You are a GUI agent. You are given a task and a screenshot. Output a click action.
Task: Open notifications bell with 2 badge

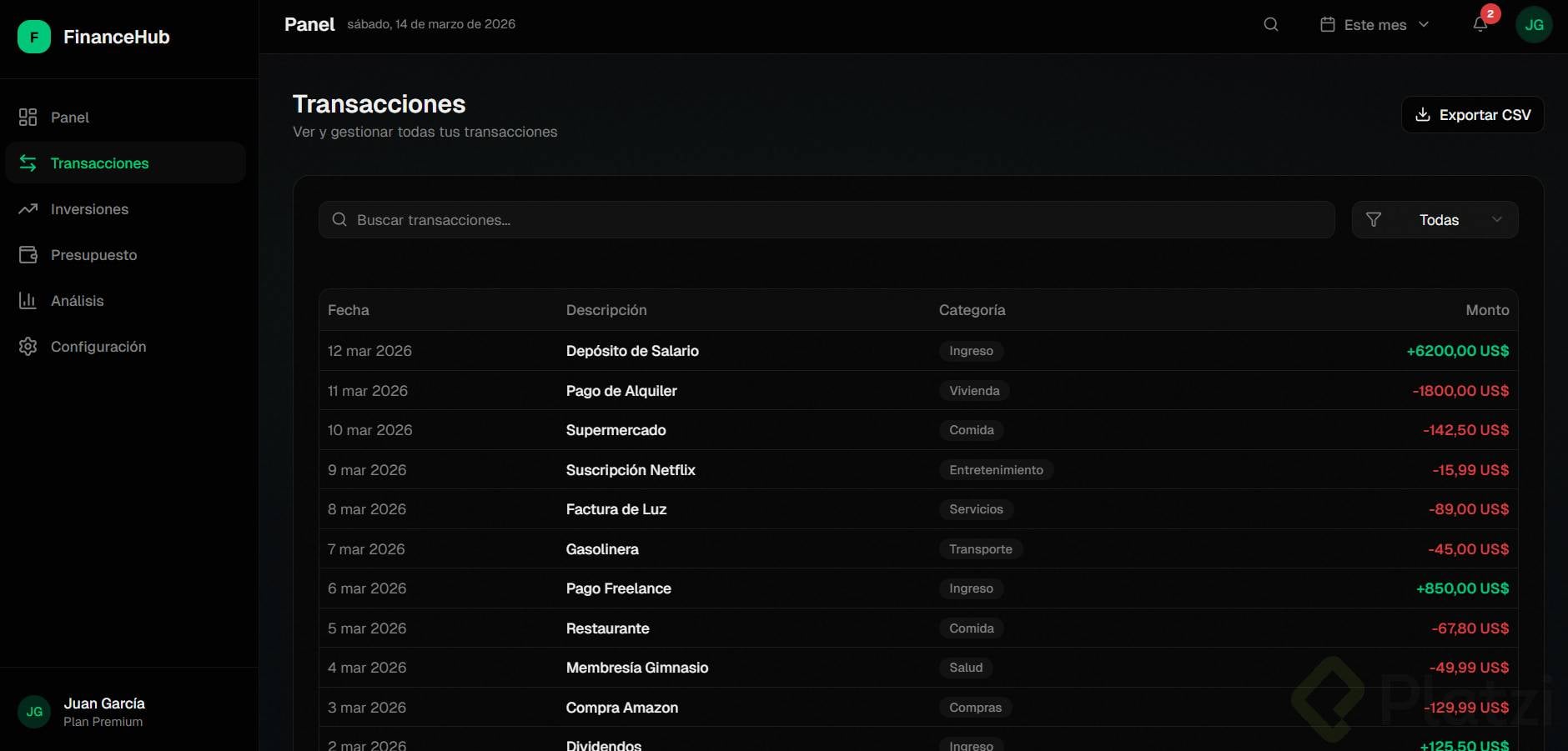[x=1481, y=24]
